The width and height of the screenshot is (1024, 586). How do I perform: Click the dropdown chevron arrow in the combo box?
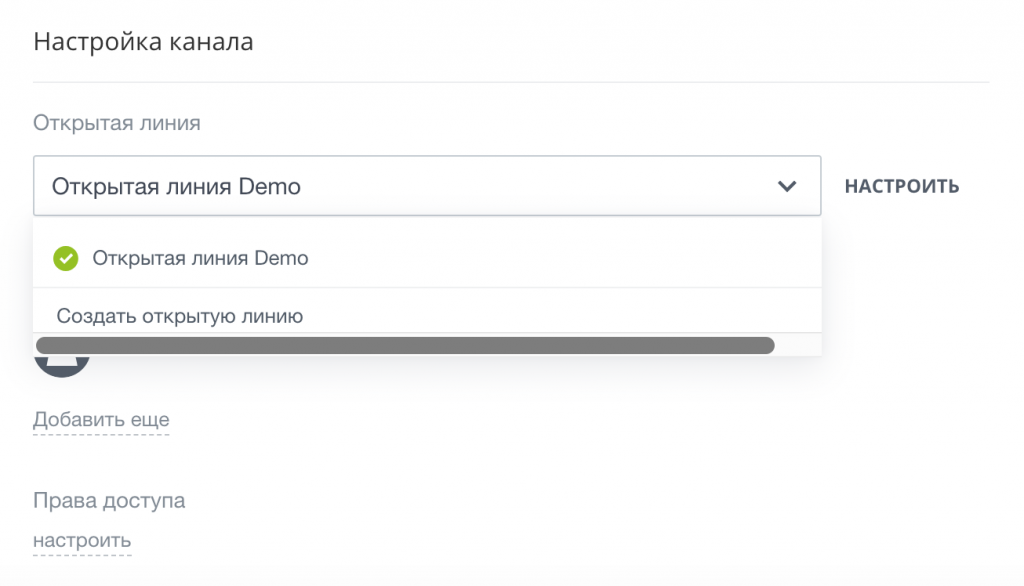(787, 186)
